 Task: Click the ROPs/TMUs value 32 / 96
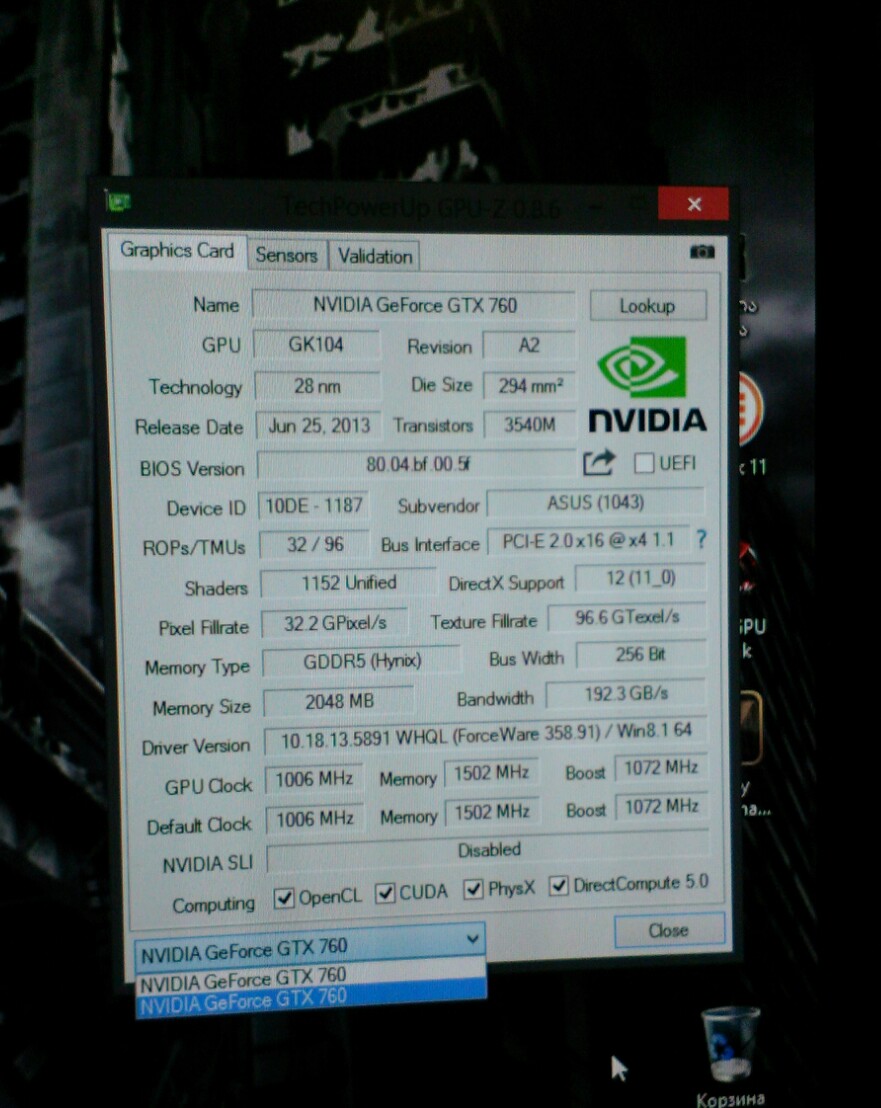click(x=314, y=544)
